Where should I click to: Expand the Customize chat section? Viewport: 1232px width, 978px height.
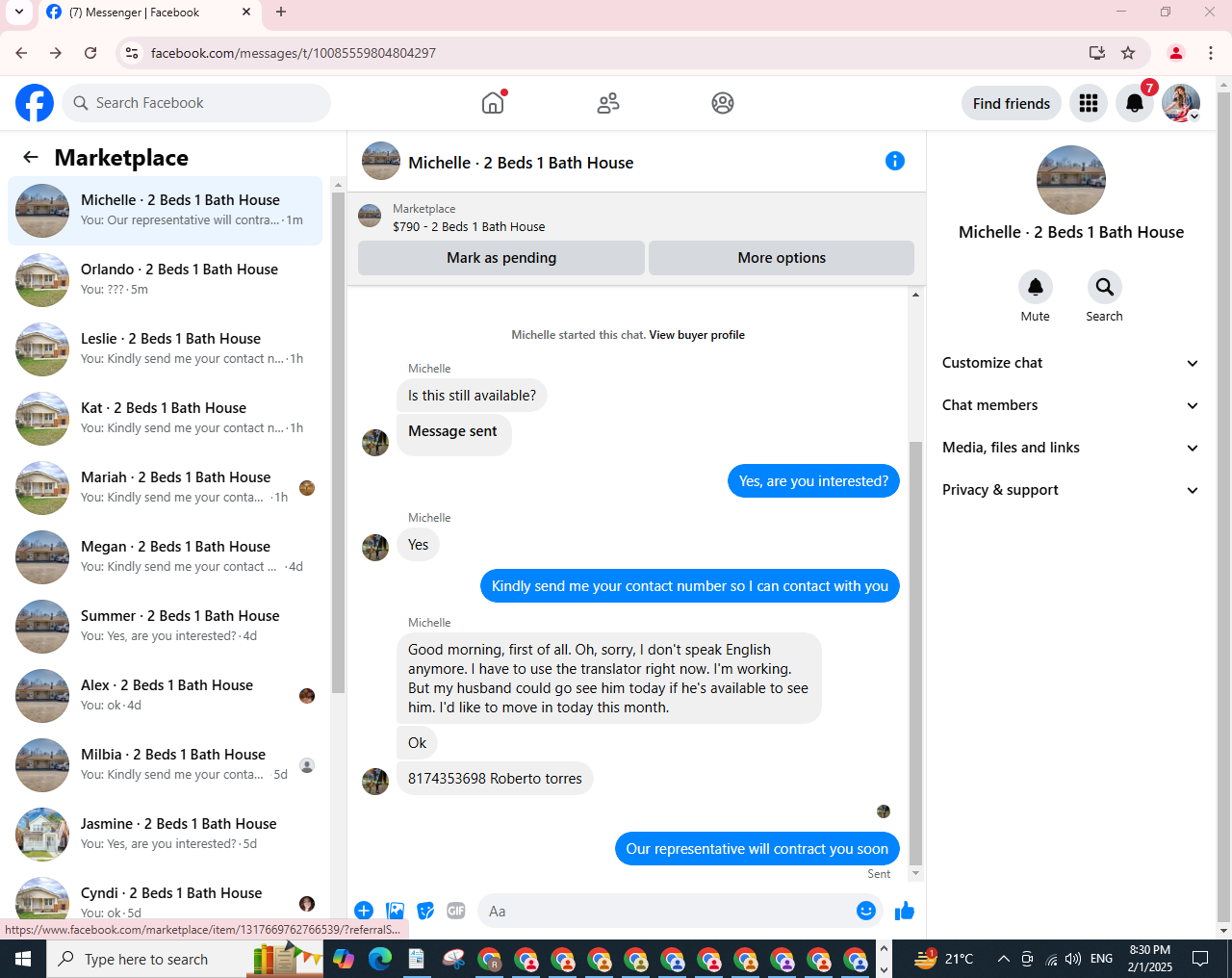click(x=1070, y=363)
